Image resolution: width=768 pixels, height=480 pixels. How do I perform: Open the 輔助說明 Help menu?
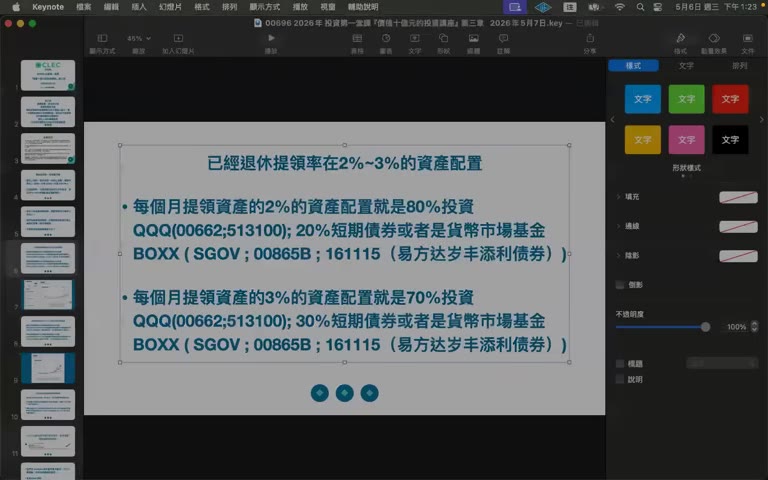coord(363,7)
